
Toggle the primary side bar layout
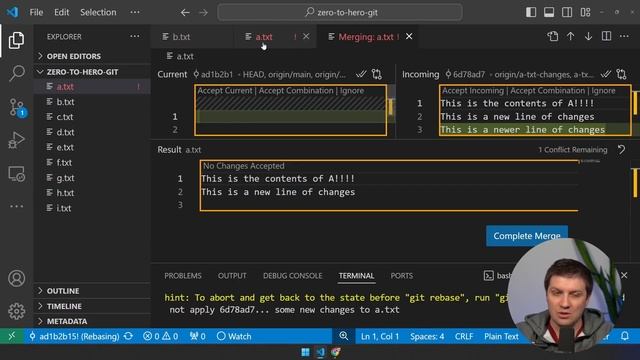[531, 12]
